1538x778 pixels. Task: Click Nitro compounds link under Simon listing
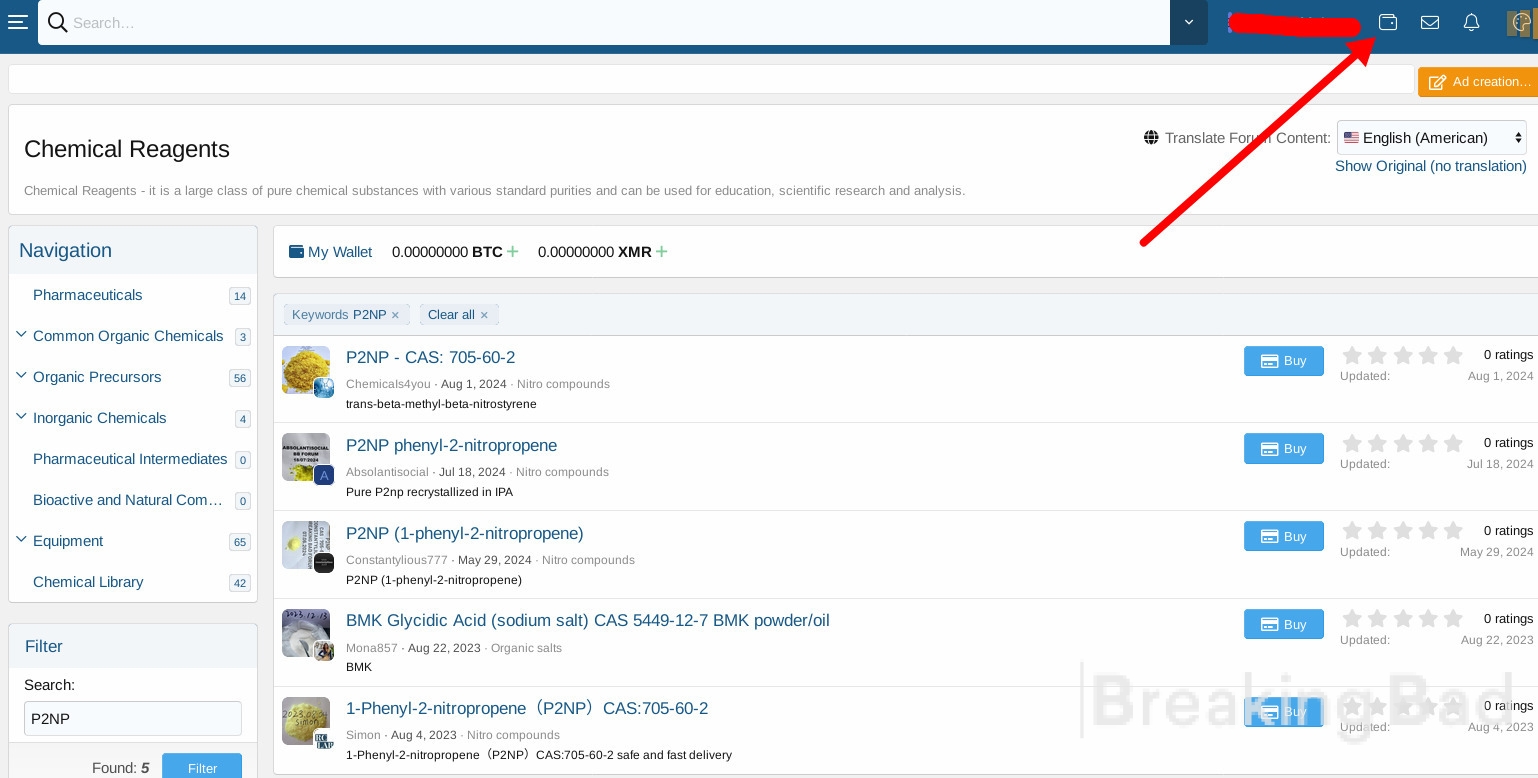tap(513, 735)
